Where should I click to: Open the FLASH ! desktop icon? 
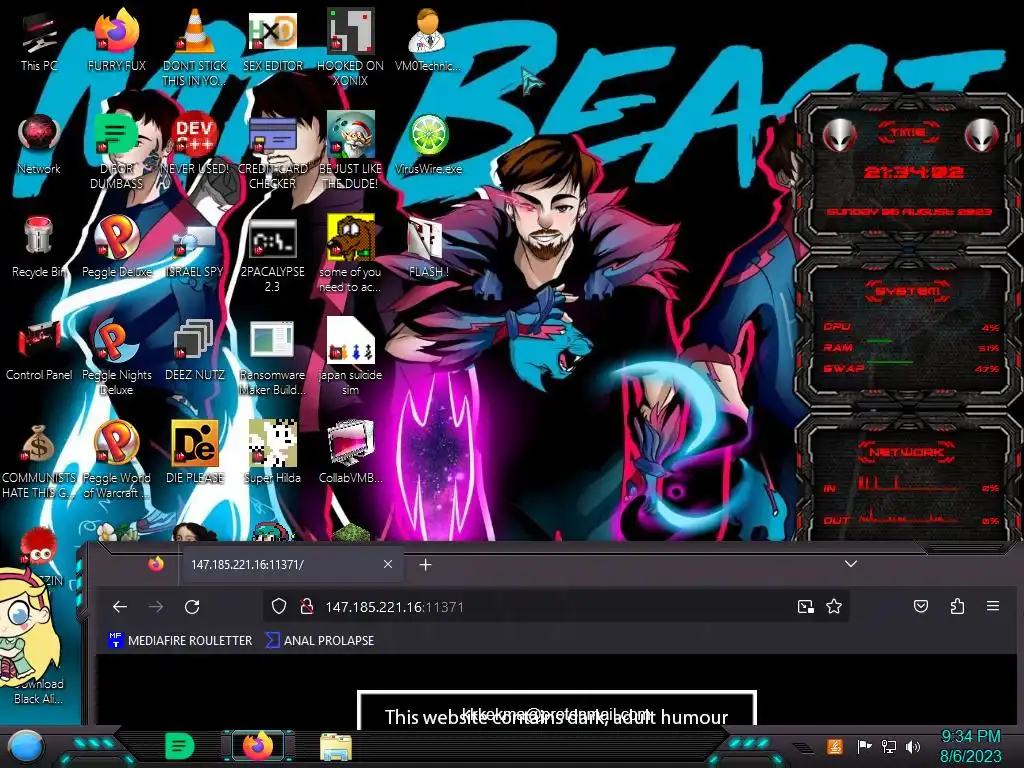point(428,247)
